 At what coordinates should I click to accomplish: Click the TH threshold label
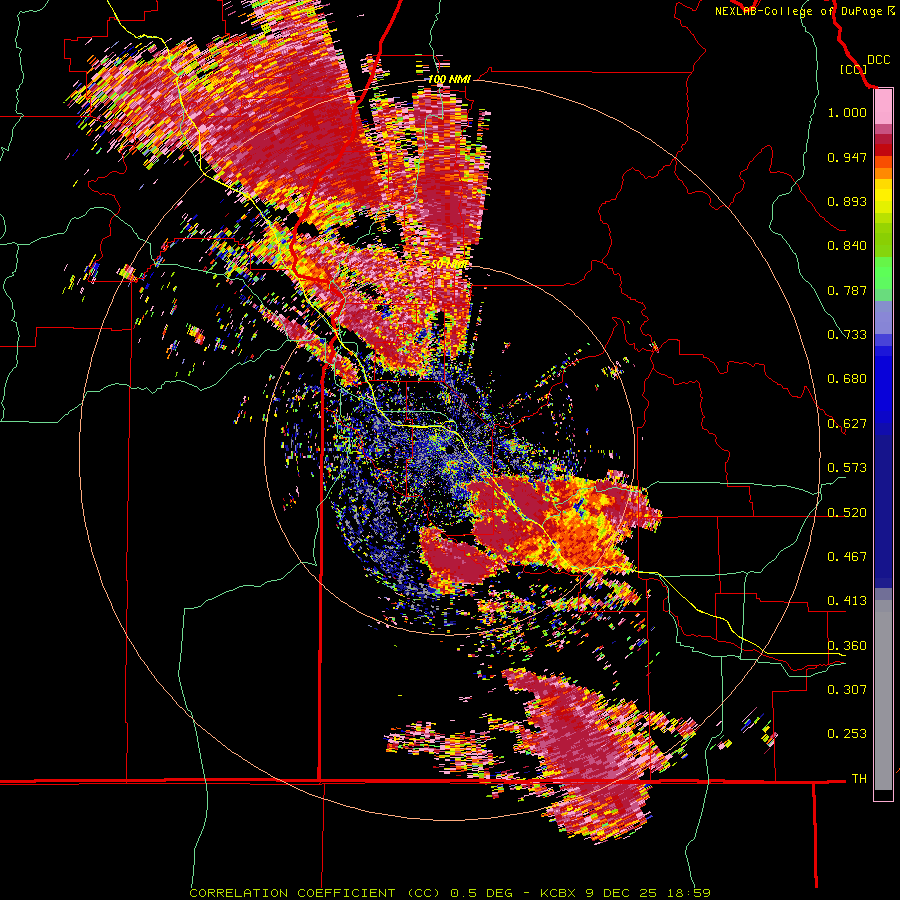coord(859,779)
